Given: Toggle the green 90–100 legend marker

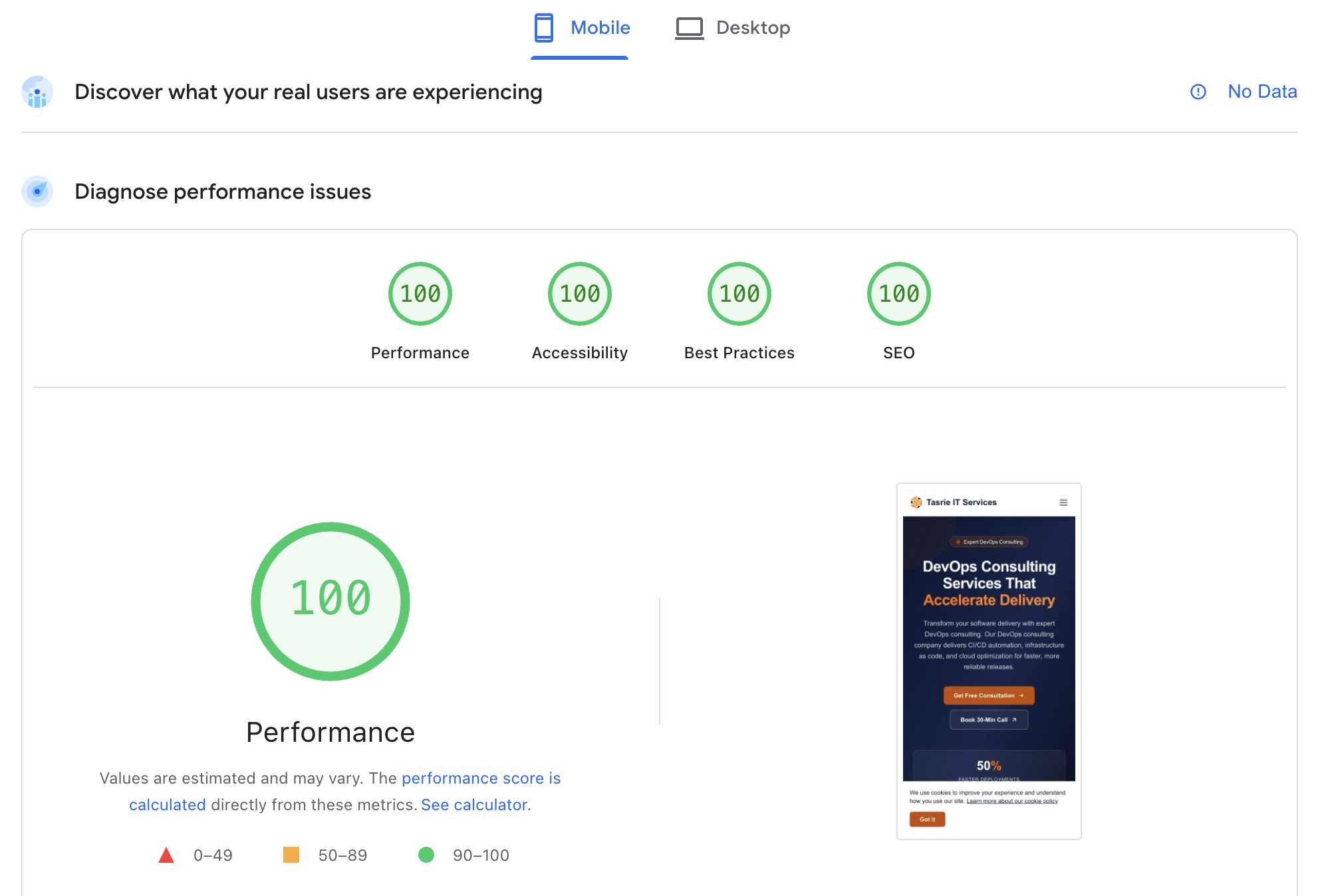Looking at the screenshot, I should [427, 855].
